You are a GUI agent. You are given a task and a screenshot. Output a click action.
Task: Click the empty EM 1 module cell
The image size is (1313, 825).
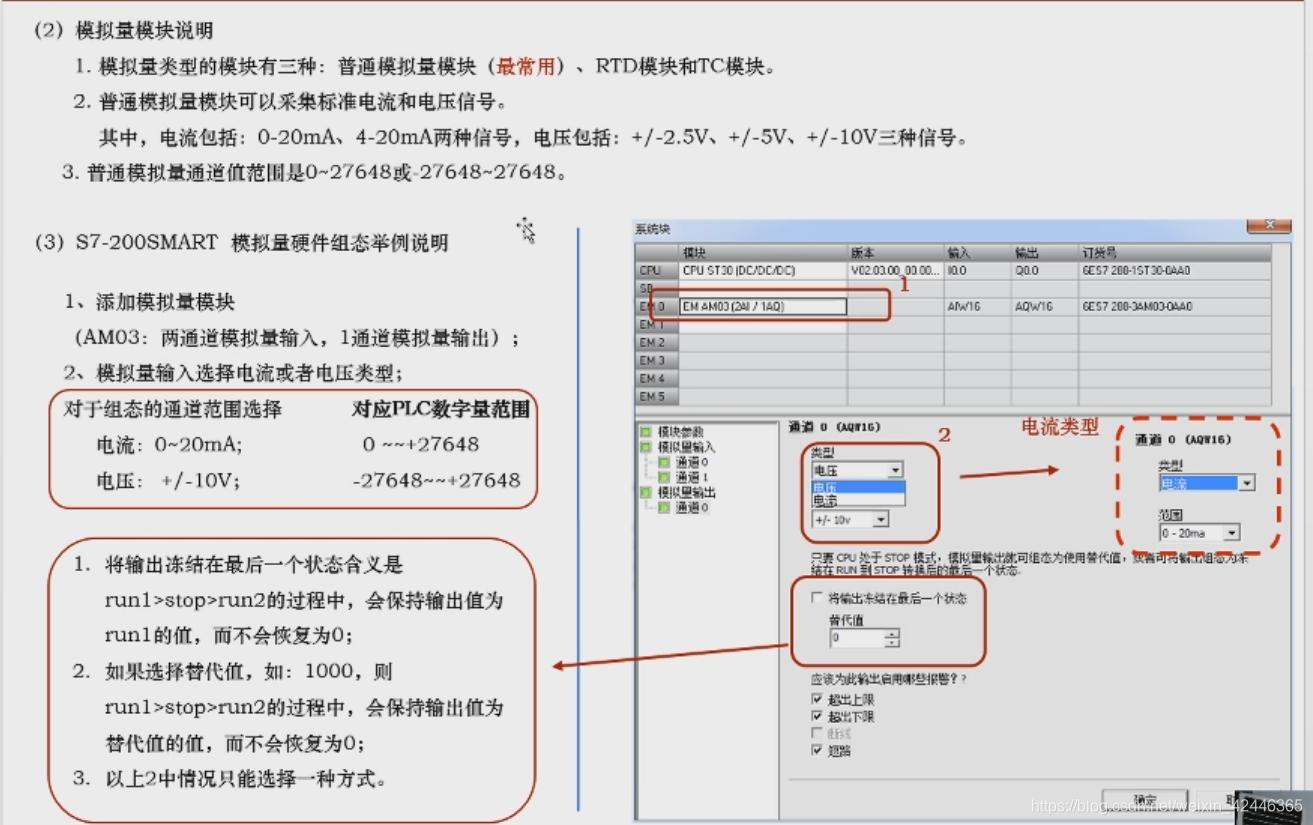[x=763, y=325]
